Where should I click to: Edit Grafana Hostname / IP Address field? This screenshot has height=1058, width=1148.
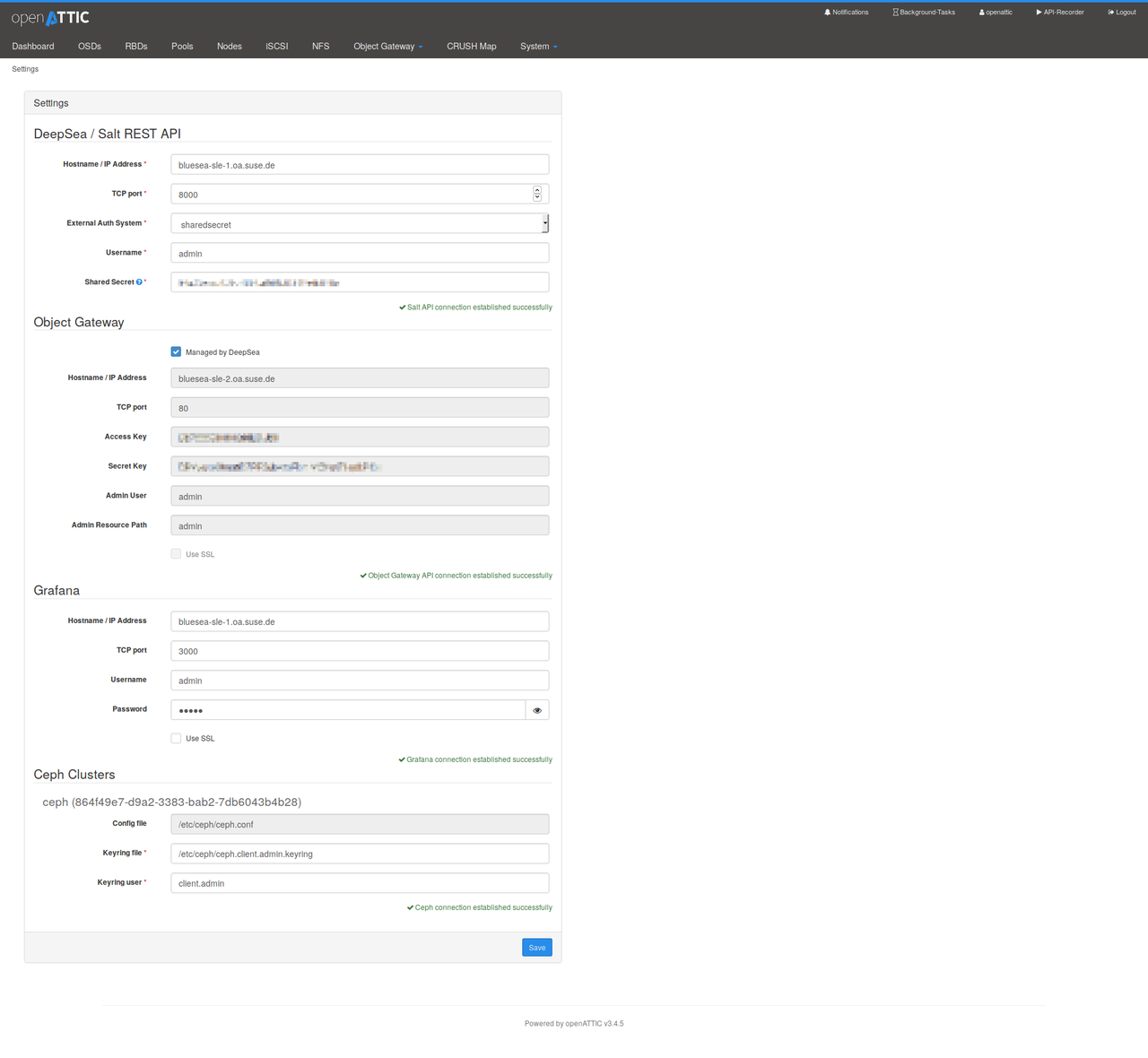coord(360,621)
